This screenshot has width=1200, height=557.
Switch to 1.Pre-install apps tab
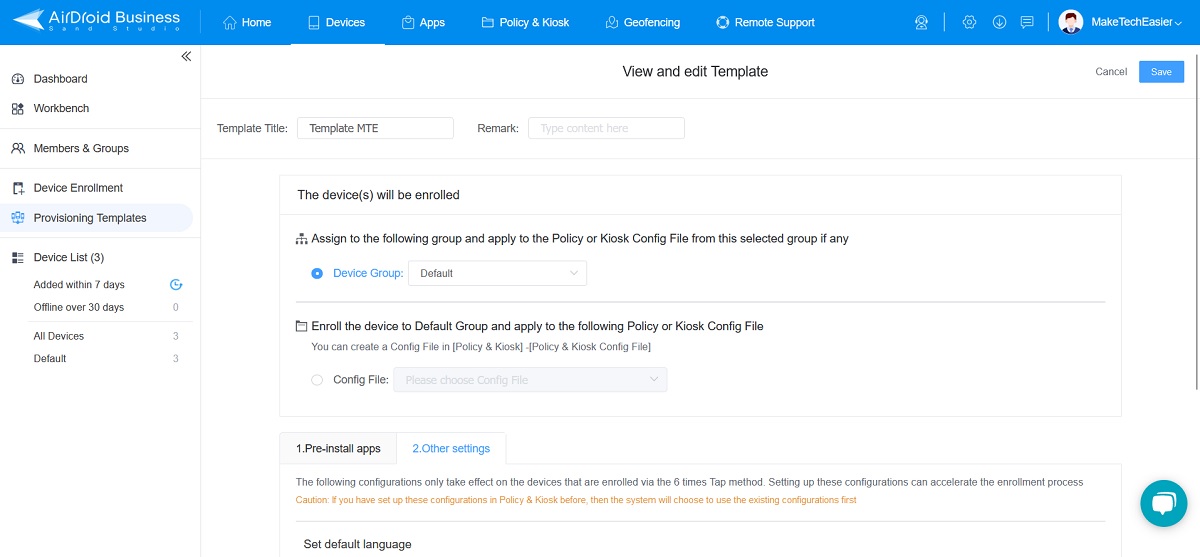click(338, 449)
